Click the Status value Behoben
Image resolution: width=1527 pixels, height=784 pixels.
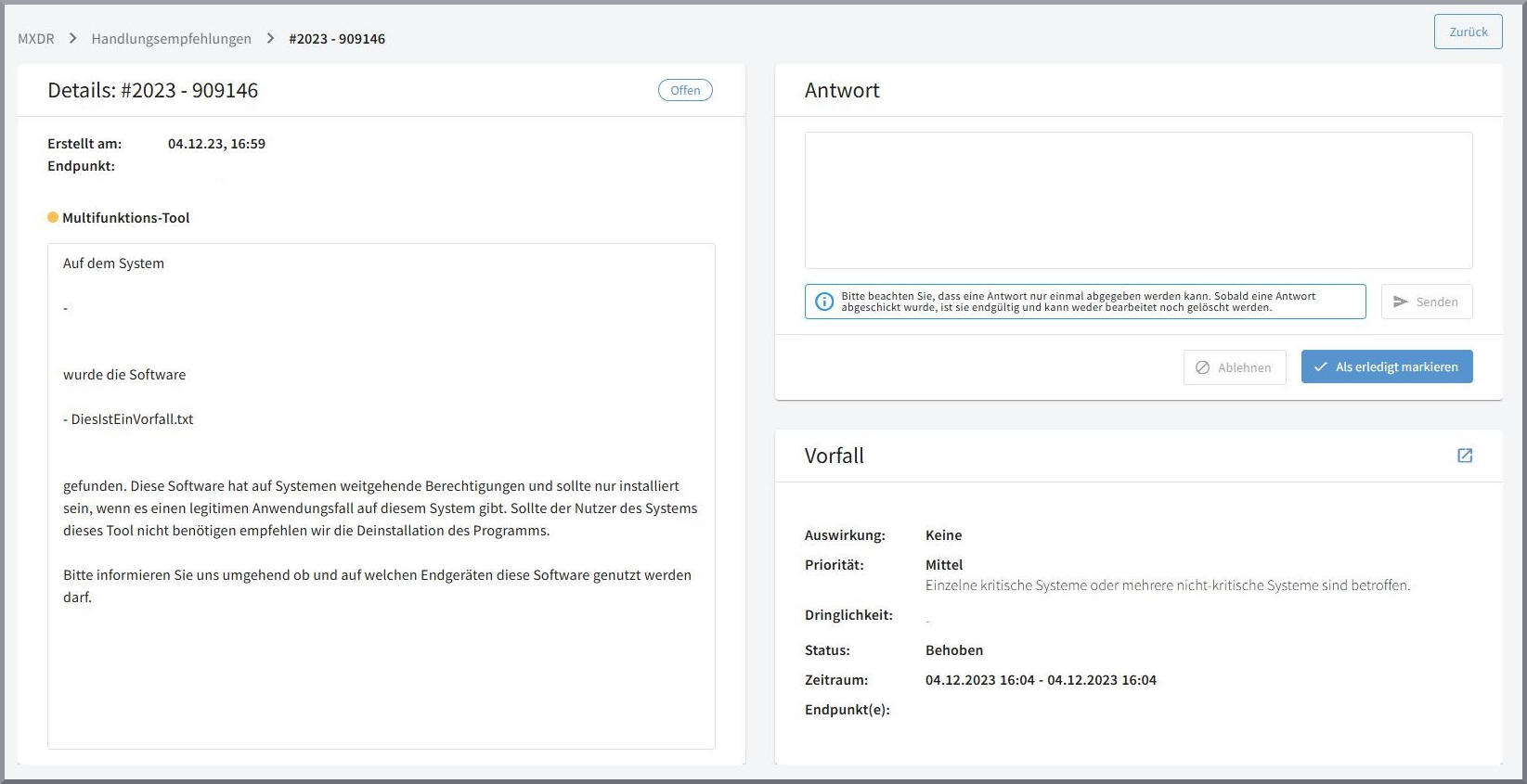954,649
